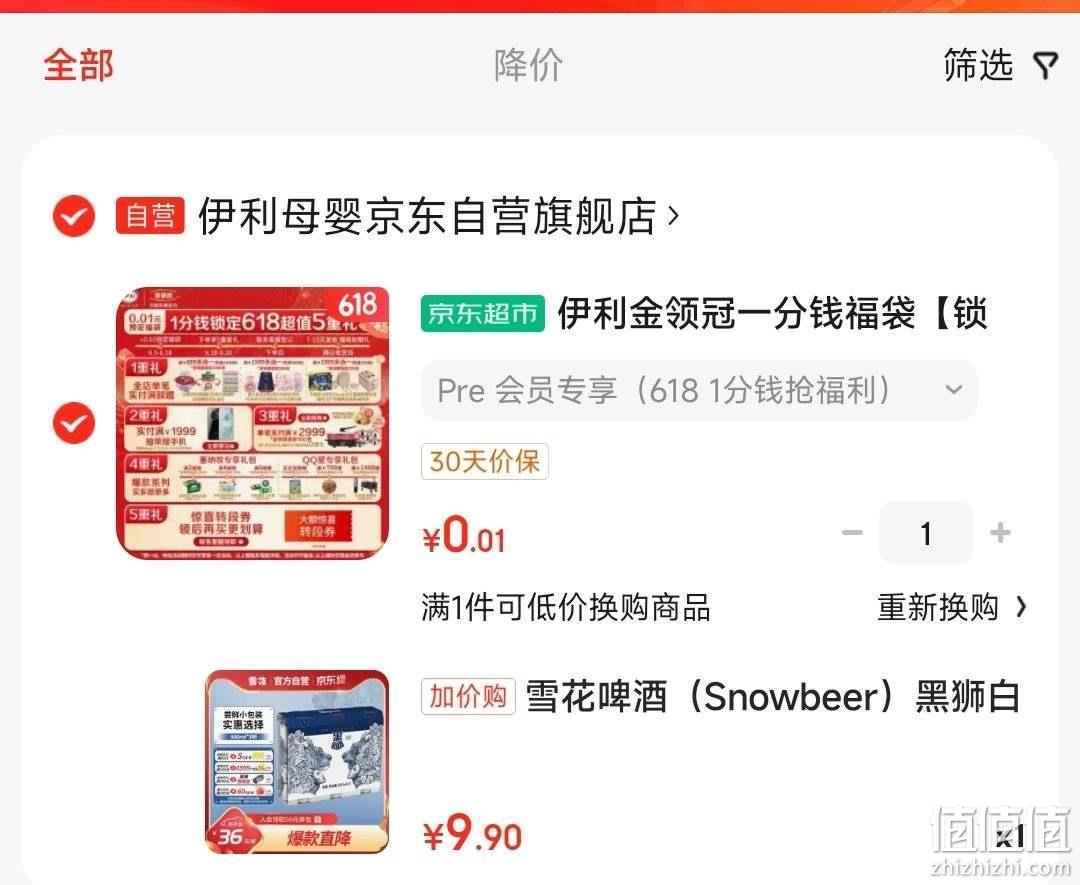The image size is (1080, 885).
Task: Tap the 30天价保 price protection badge
Action: pos(485,461)
